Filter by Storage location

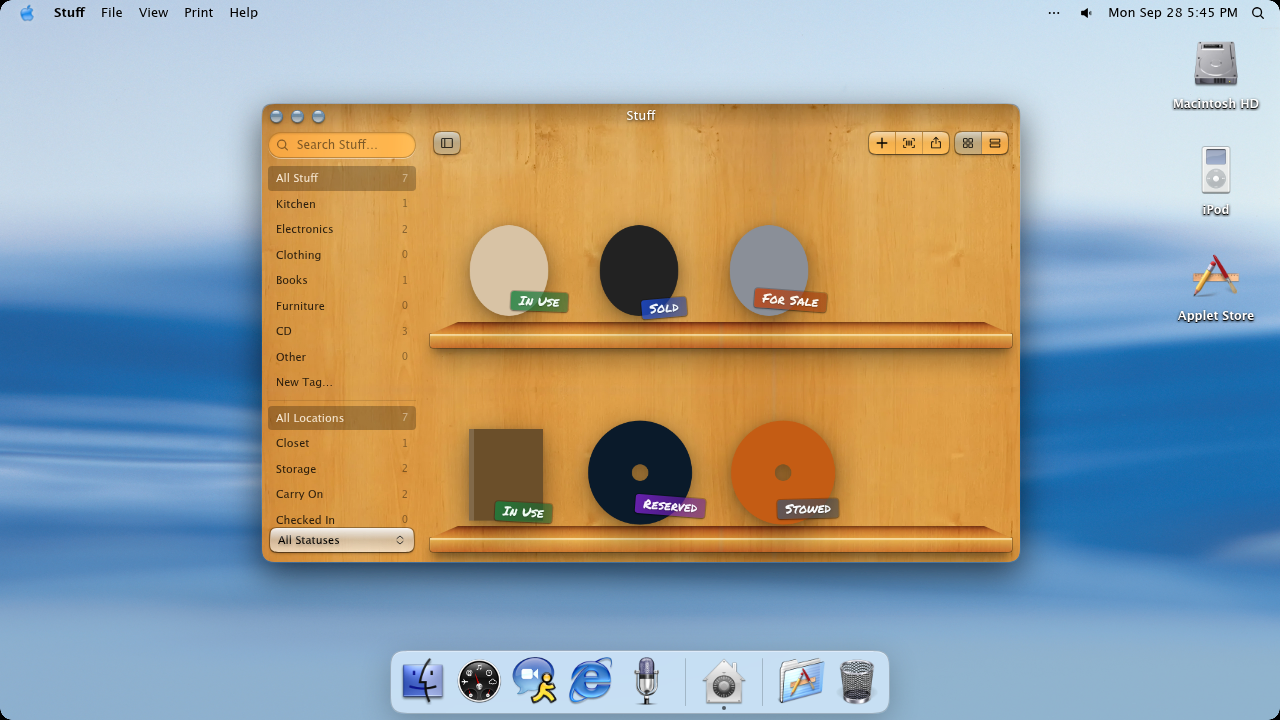[x=342, y=469]
